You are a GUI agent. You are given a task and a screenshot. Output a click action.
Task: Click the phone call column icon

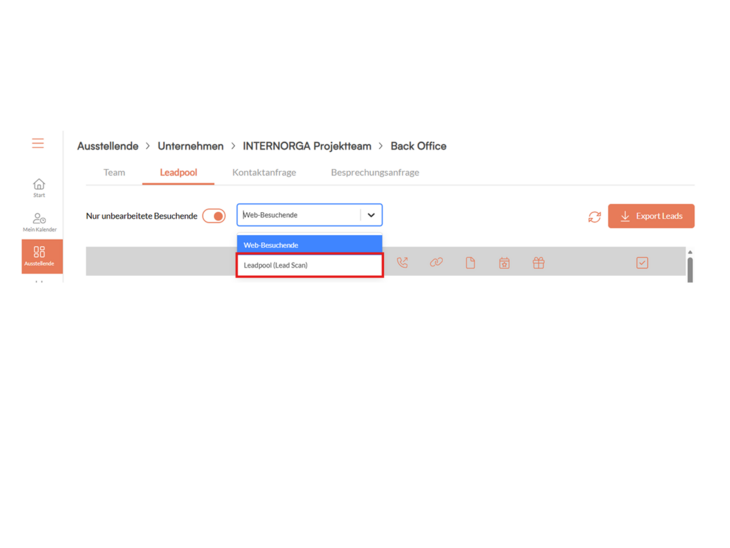(402, 263)
